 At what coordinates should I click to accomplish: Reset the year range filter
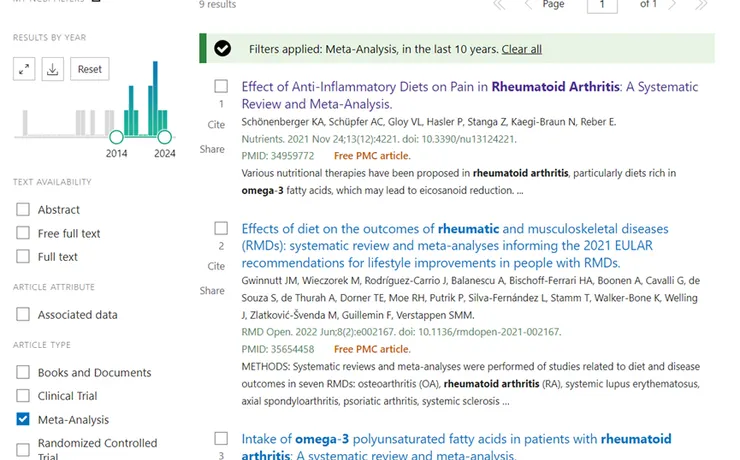tap(90, 69)
